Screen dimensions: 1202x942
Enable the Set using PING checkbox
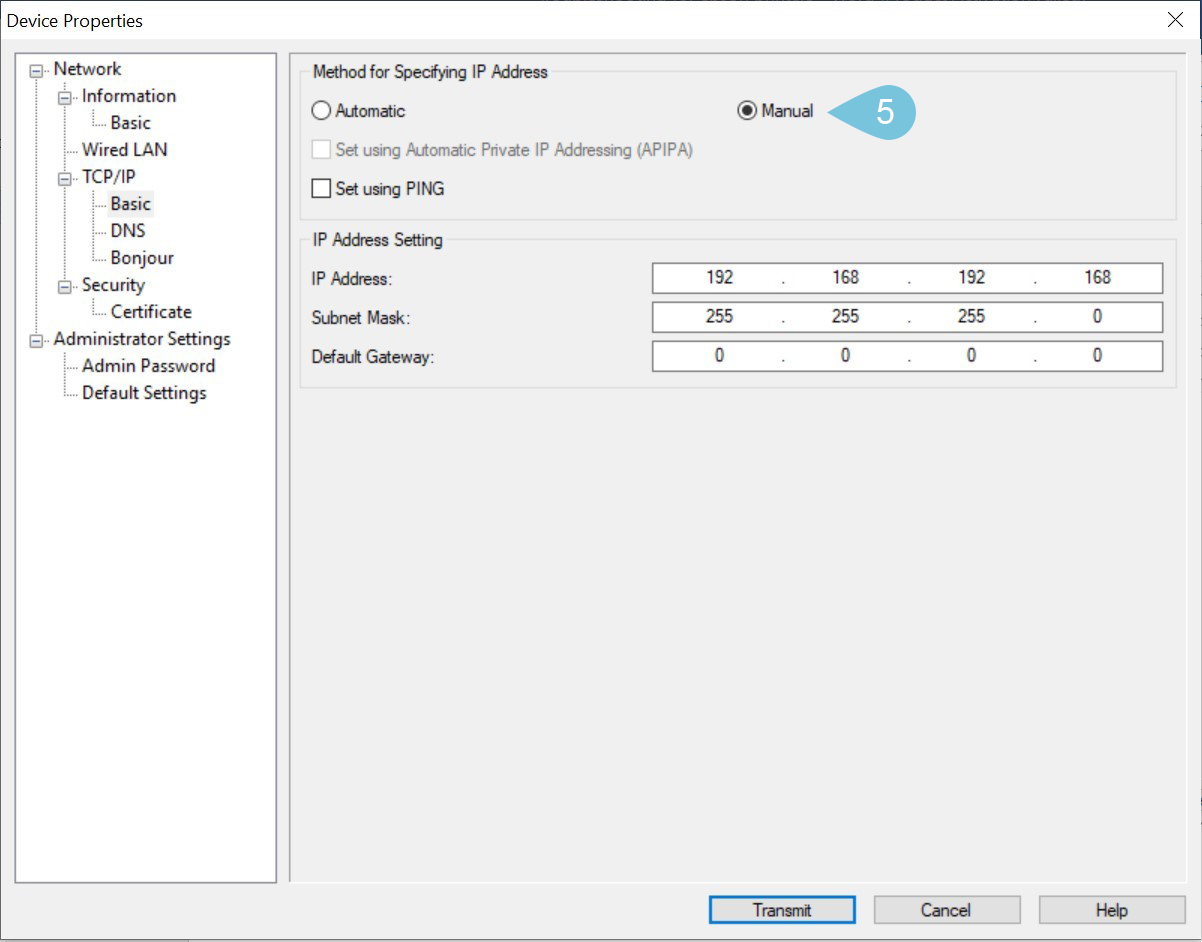click(x=321, y=188)
